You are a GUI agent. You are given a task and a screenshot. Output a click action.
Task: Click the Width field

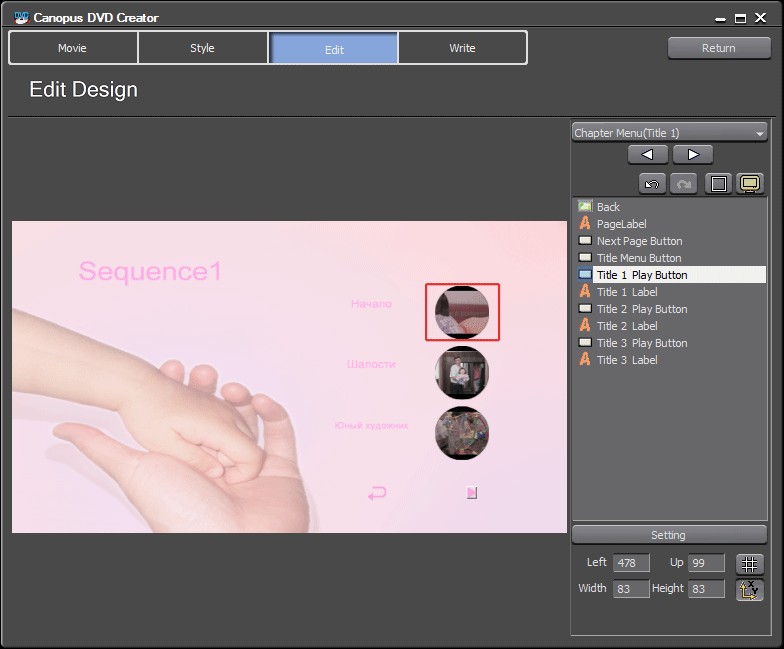(631, 588)
